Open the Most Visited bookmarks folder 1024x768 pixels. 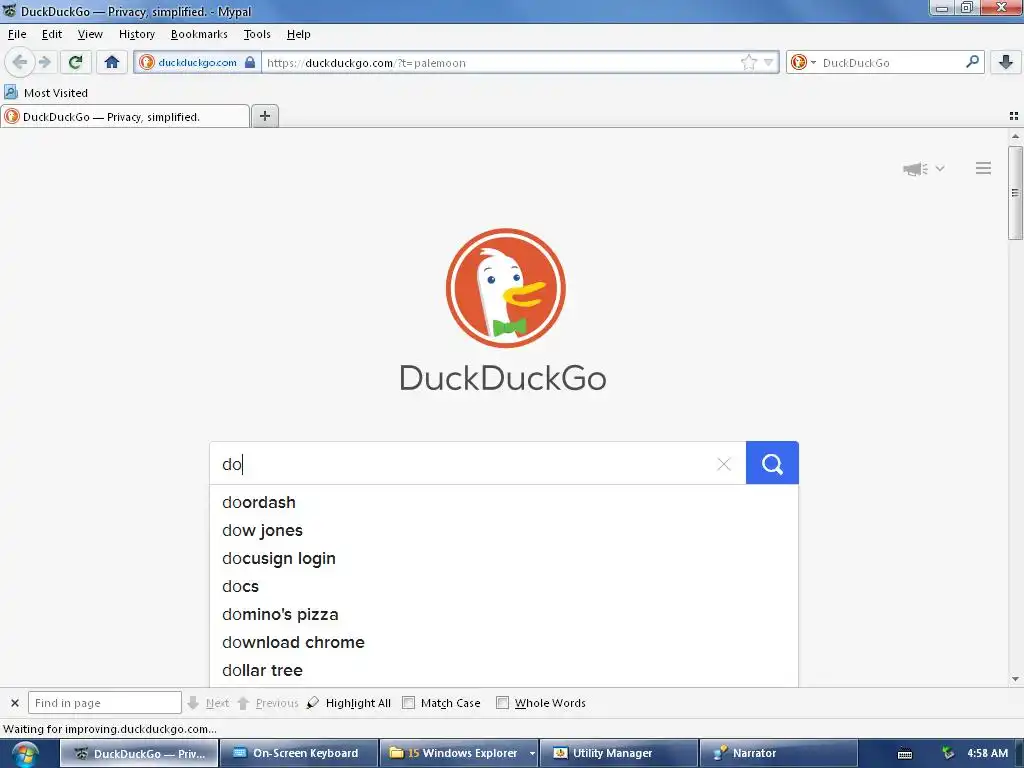click(46, 93)
